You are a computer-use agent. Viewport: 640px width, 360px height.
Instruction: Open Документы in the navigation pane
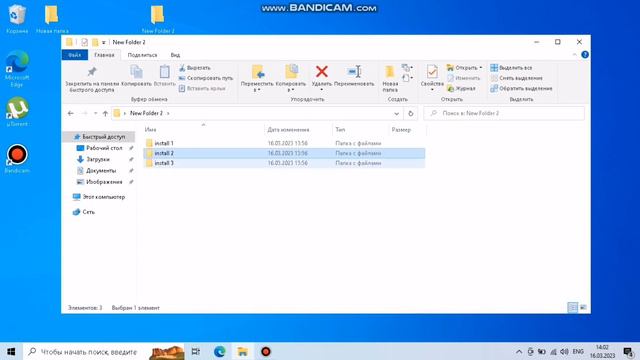pyautogui.click(x=100, y=171)
